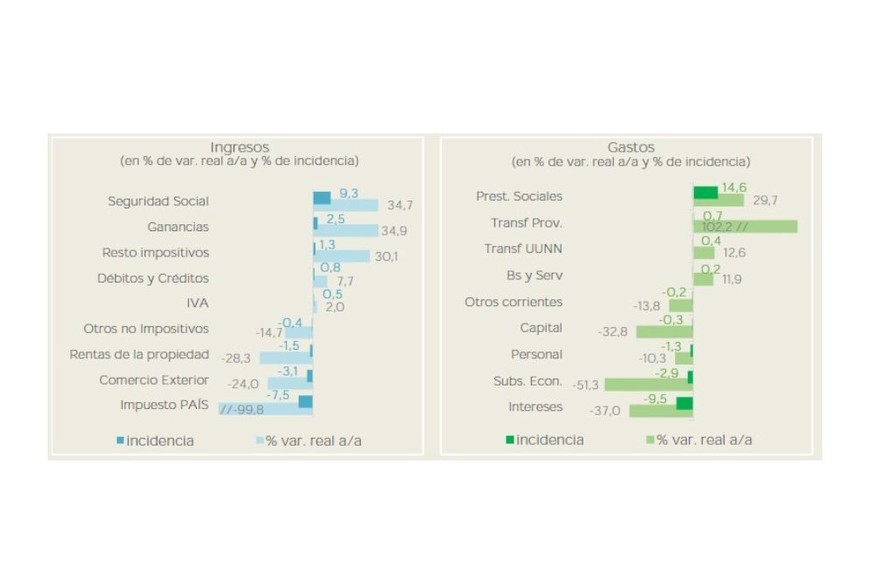Click the light blue % var. real legend swatch
Screen dimensions: 870x580
pos(260,441)
